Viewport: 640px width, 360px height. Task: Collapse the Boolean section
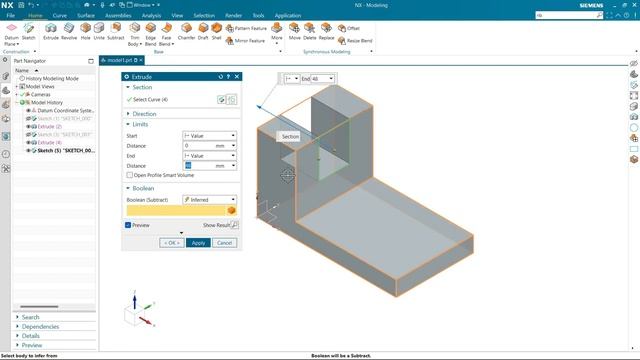(x=140, y=188)
